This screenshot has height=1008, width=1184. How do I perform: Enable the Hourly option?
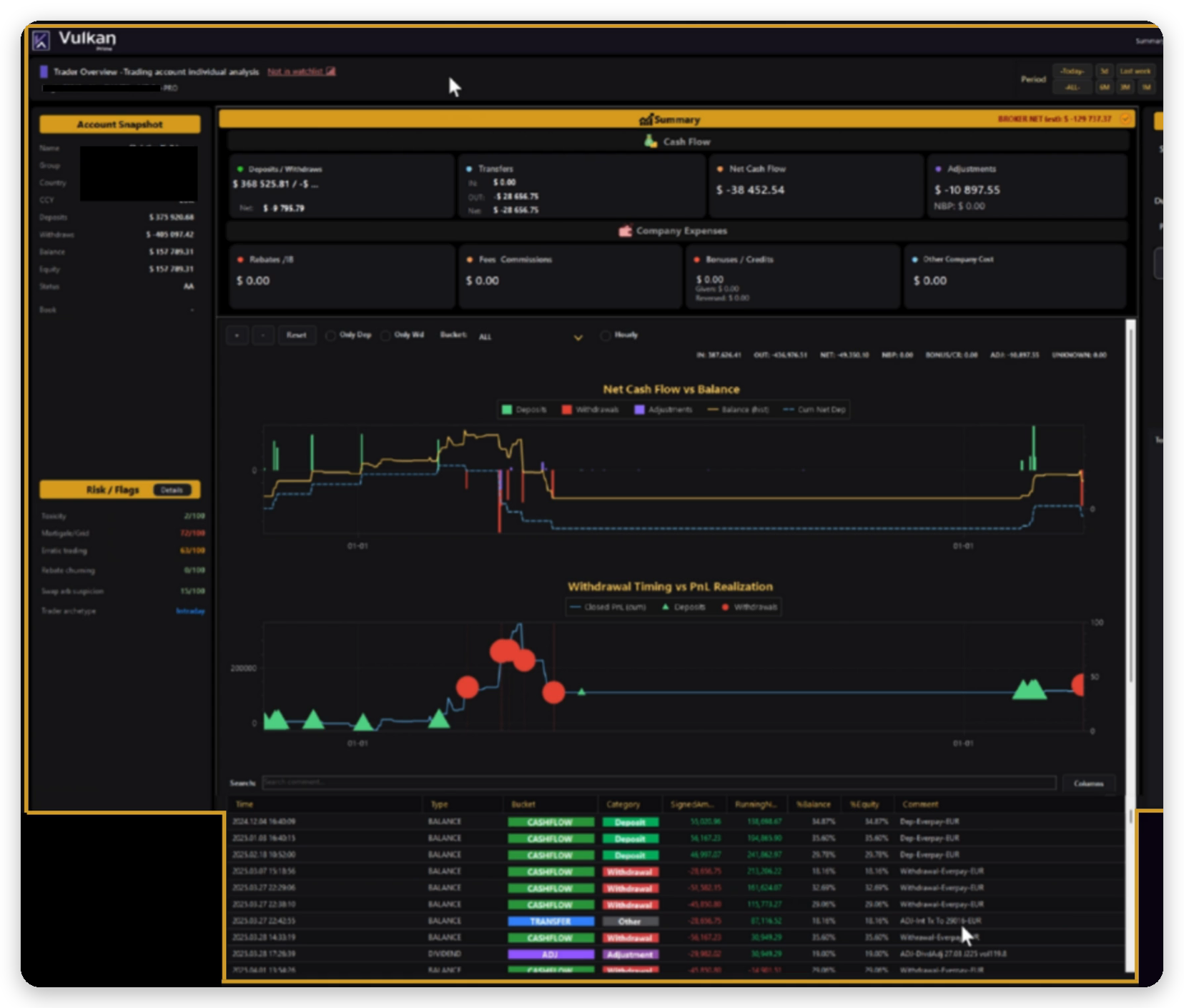click(x=606, y=335)
